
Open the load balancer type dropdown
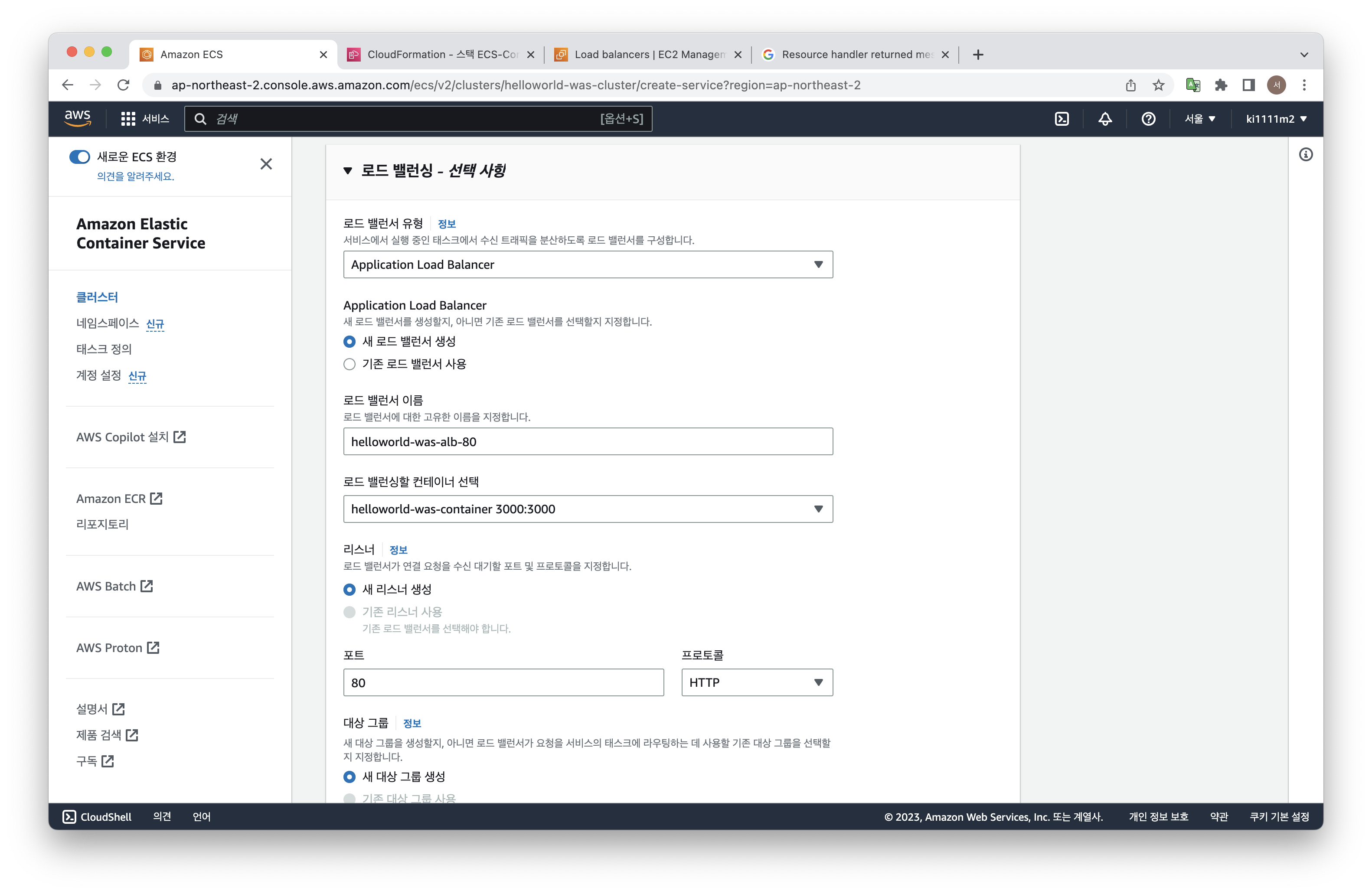(588, 264)
